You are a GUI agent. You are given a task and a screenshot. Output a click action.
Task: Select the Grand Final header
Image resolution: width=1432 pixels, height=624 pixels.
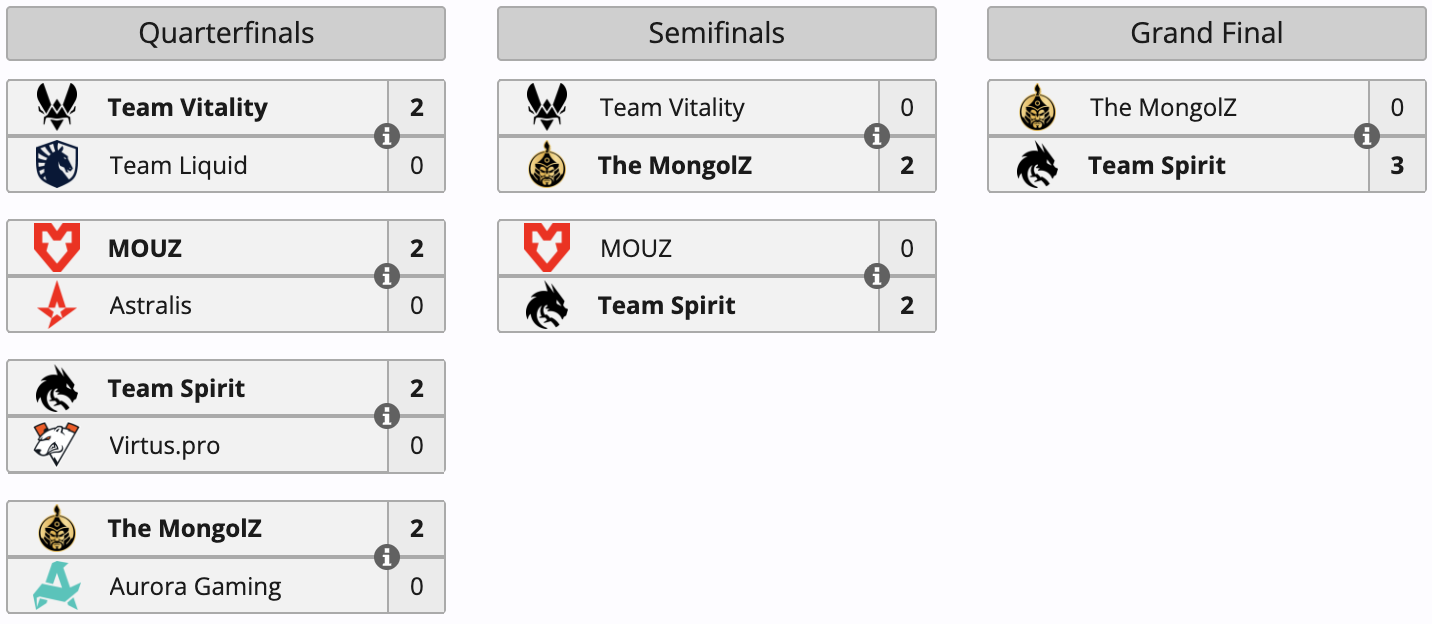1207,33
